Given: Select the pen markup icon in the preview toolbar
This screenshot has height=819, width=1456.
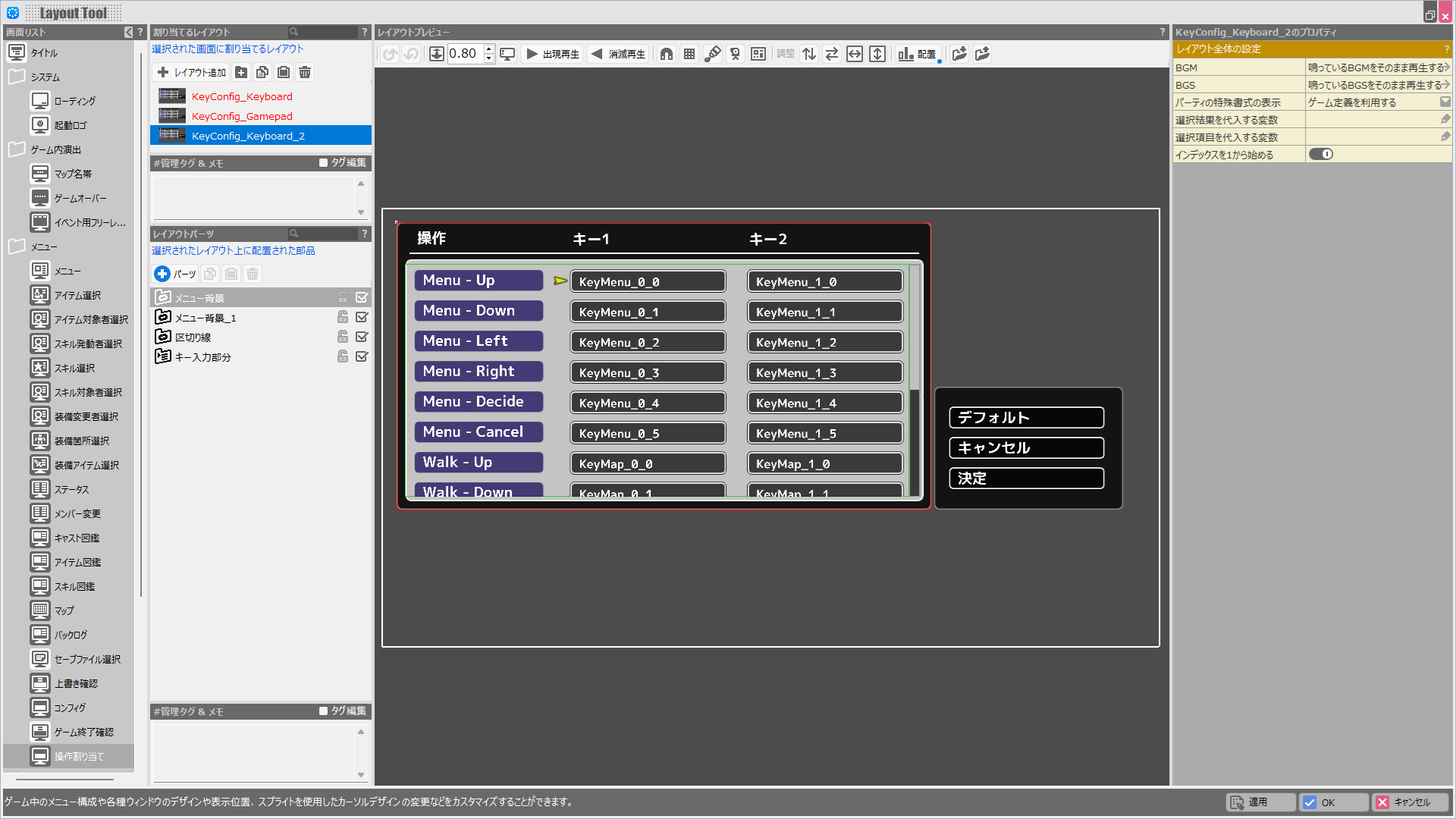Looking at the screenshot, I should (x=712, y=54).
